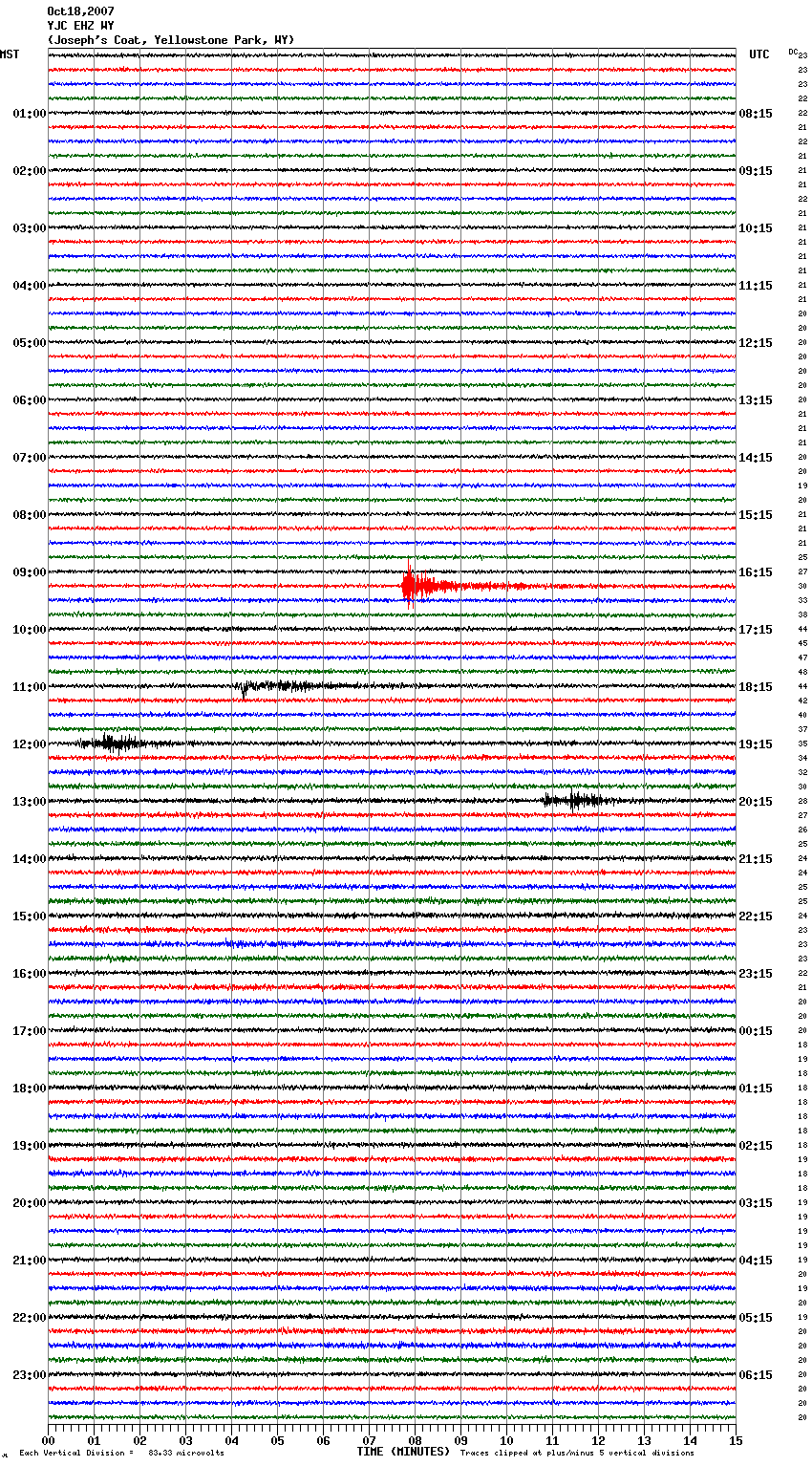Click the 'Each Vertical Division = 83.33 microvolts' note
This screenshot has width=812, height=1466.
[x=122, y=1454]
